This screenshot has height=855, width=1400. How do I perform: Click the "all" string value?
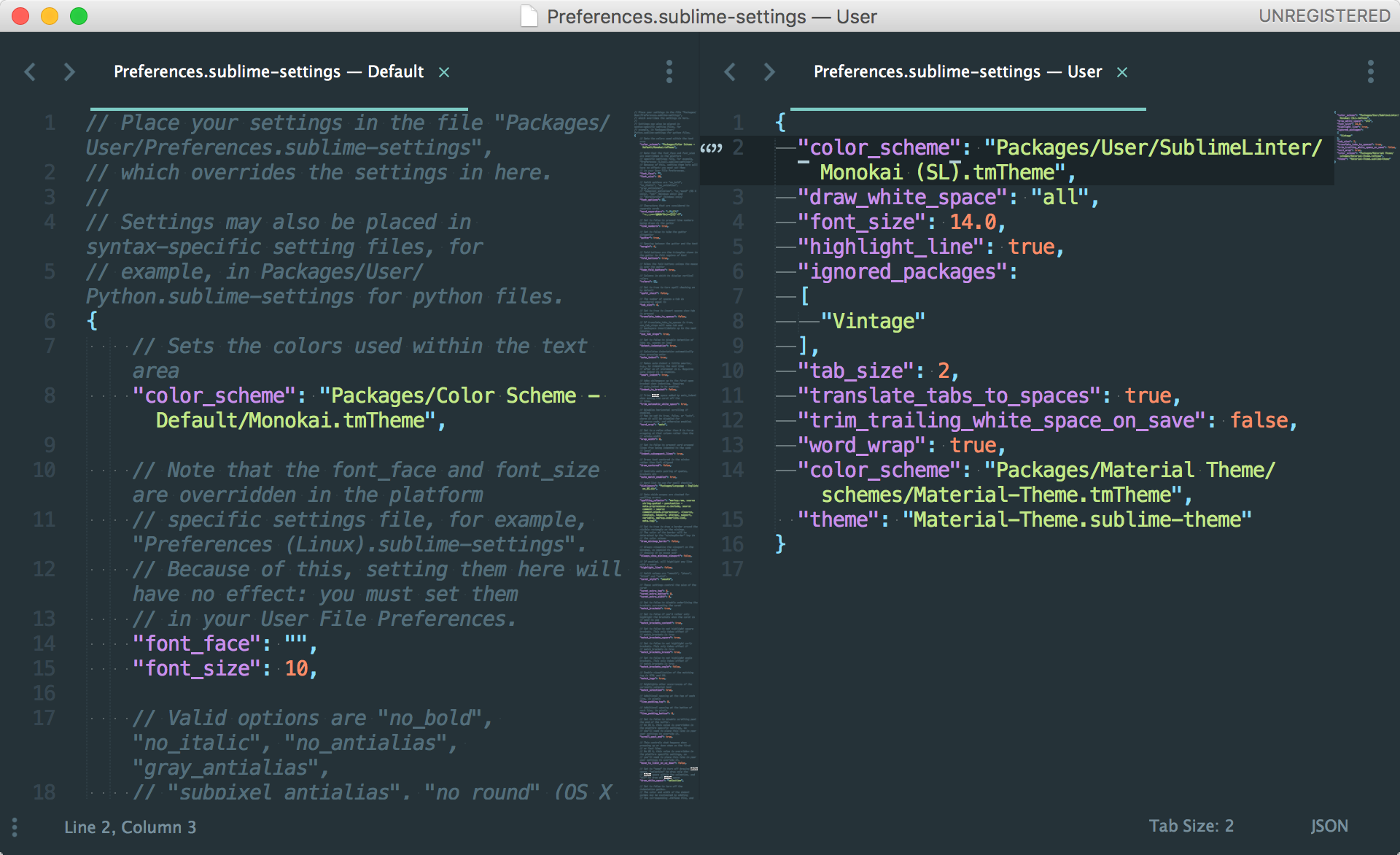click(1060, 197)
